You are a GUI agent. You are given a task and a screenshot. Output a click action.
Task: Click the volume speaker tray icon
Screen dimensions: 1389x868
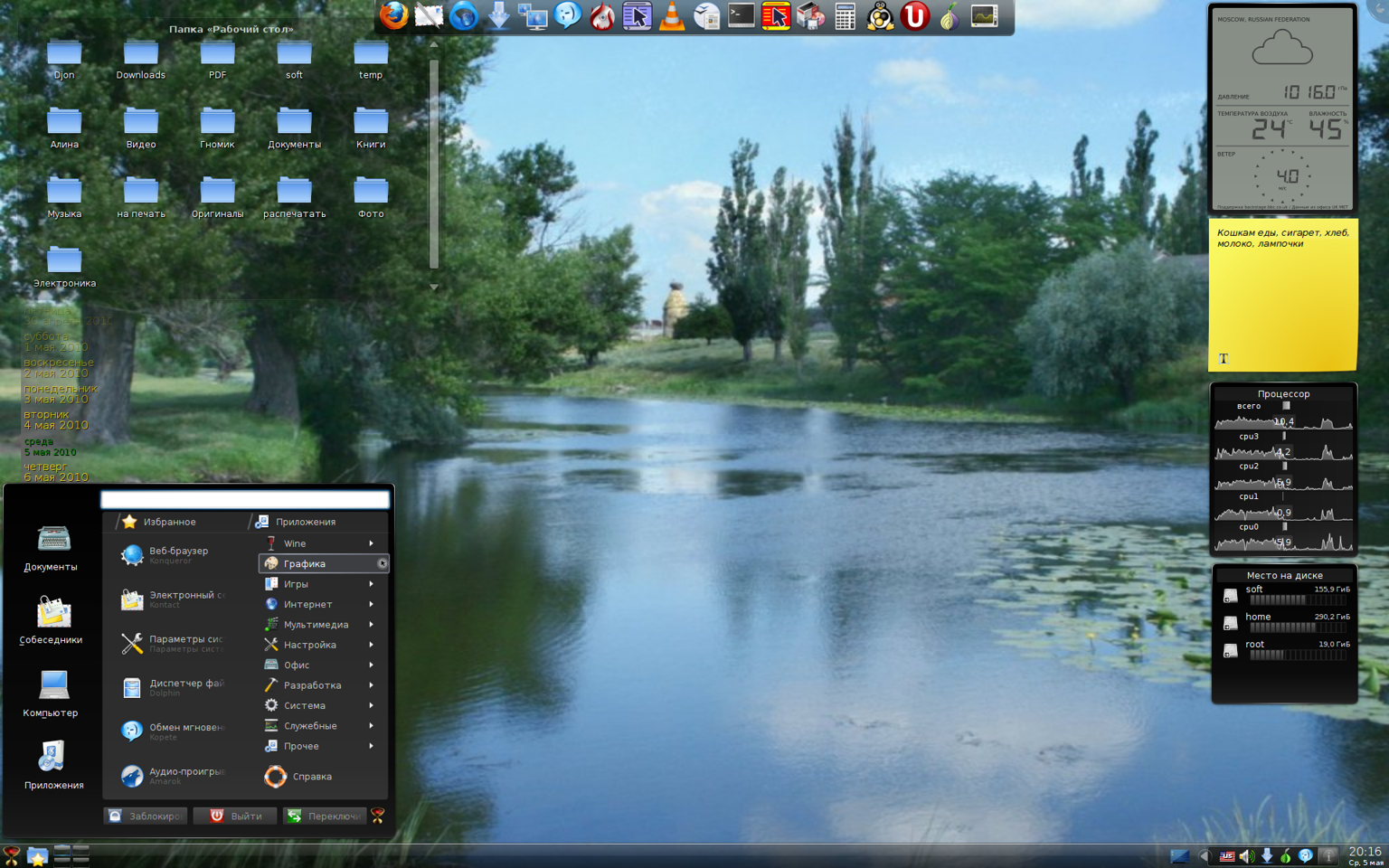pyautogui.click(x=1247, y=855)
